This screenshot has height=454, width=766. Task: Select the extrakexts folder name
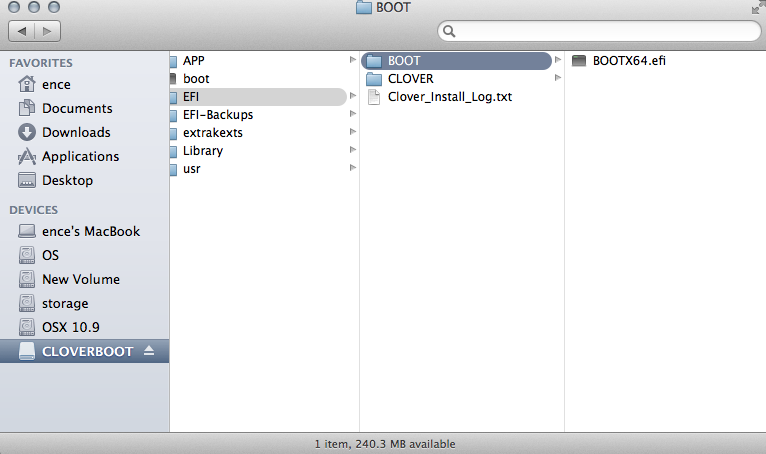tap(213, 133)
